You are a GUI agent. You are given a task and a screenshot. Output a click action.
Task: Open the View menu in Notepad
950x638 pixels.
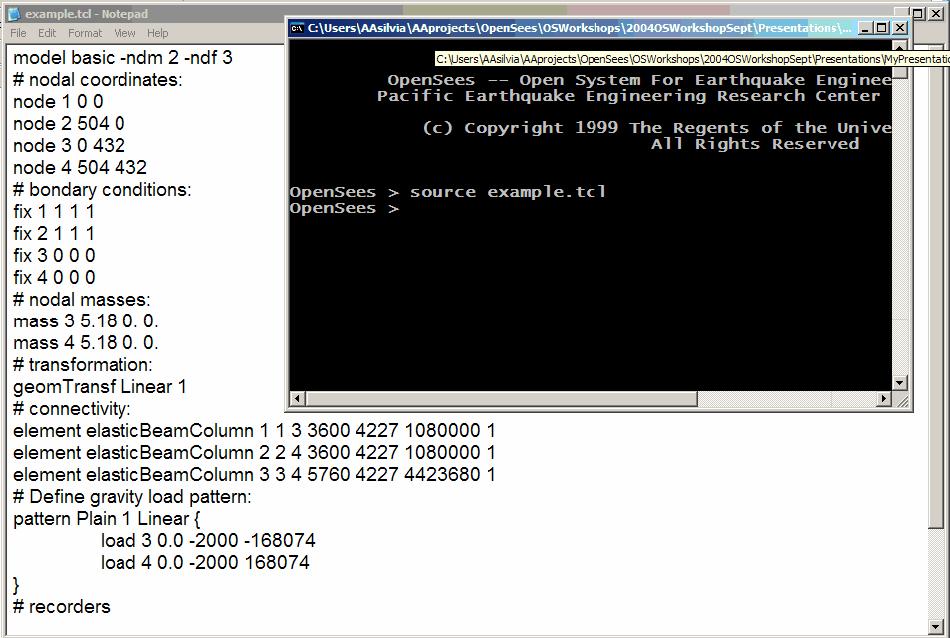pyautogui.click(x=125, y=33)
